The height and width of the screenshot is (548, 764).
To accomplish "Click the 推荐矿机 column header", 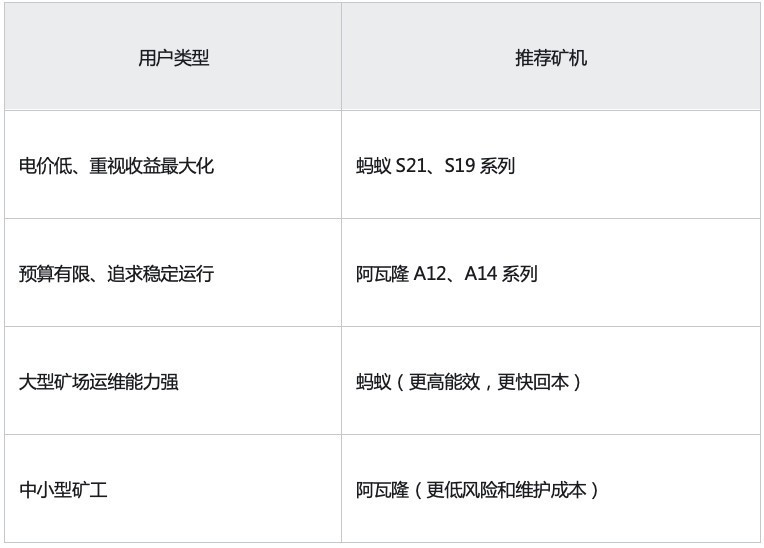I will pyautogui.click(x=551, y=57).
